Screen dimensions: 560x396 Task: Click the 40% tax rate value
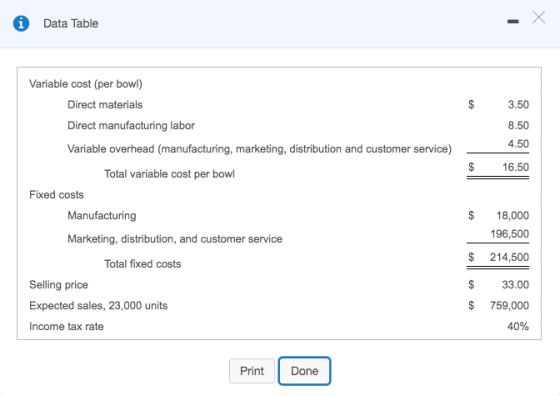pos(518,326)
